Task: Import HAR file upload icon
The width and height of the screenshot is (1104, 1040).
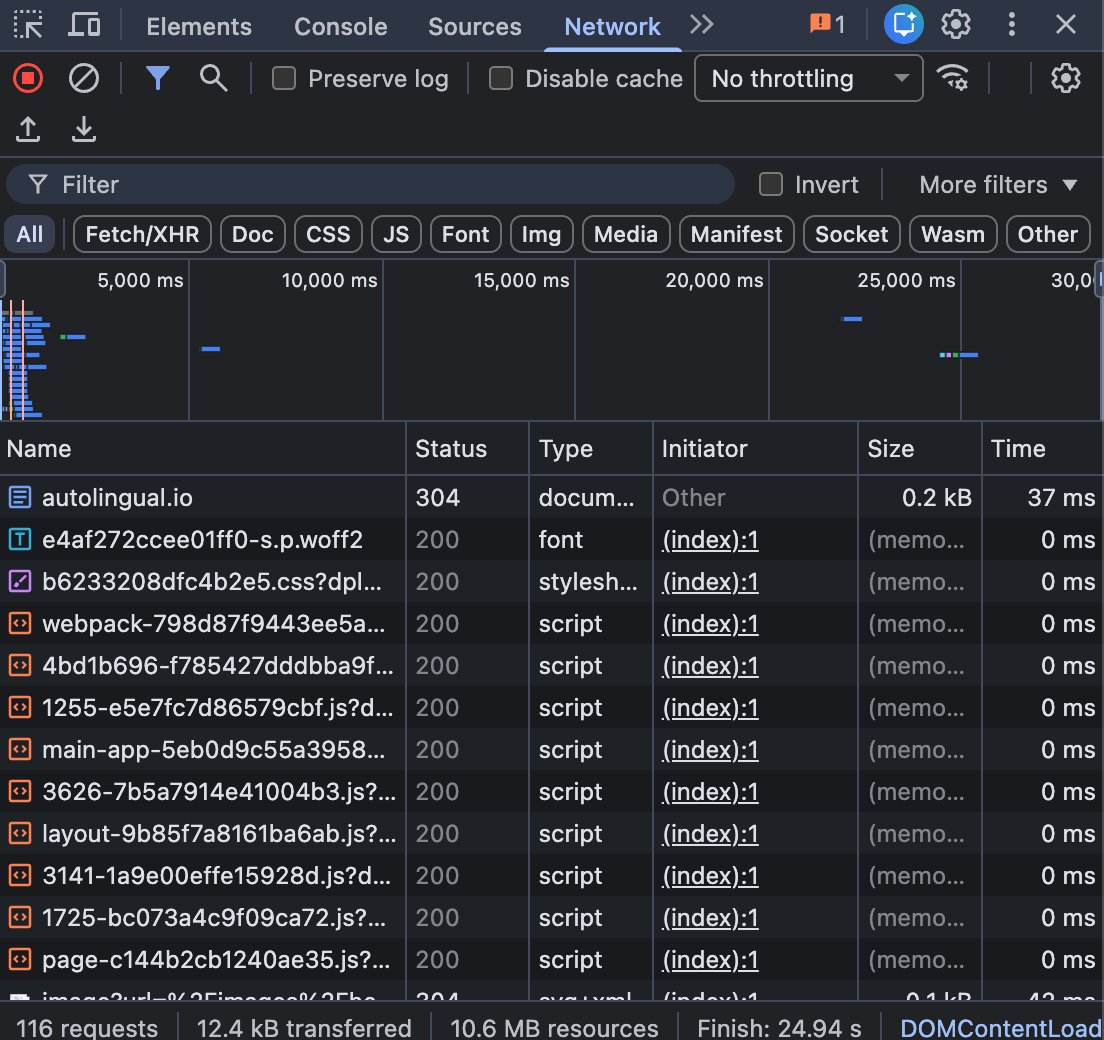Action: point(28,130)
